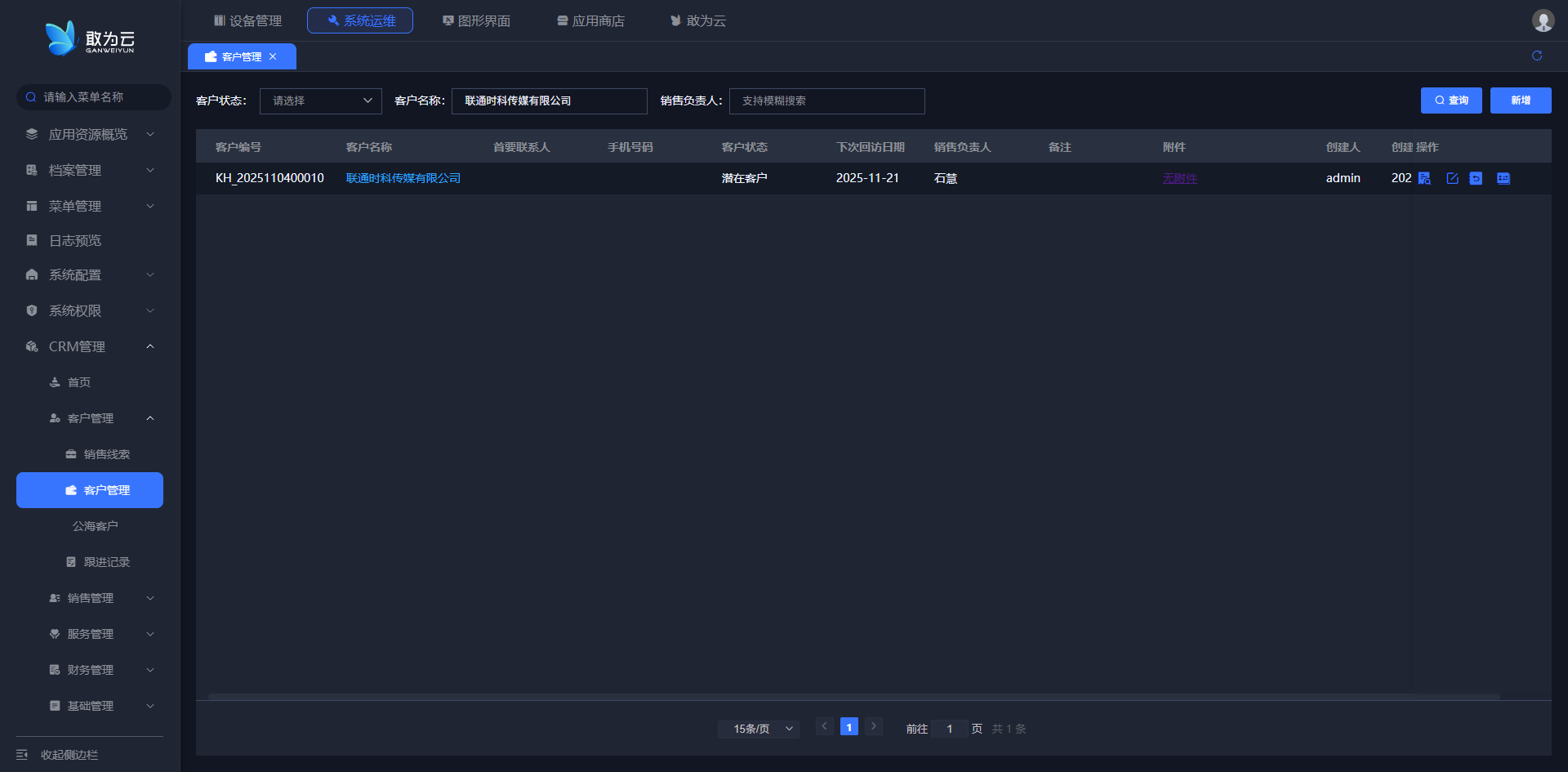Click the 销售管理 sidebar icon

(55, 598)
